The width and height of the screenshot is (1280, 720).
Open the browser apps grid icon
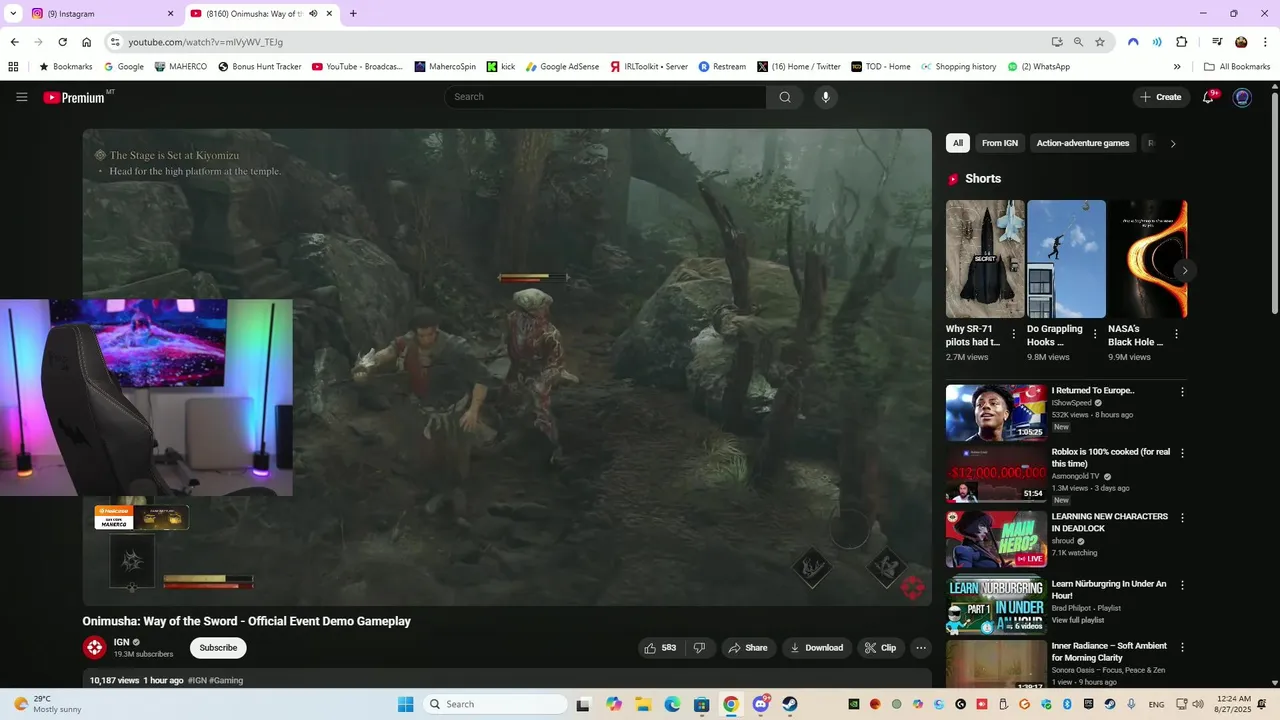click(x=13, y=67)
